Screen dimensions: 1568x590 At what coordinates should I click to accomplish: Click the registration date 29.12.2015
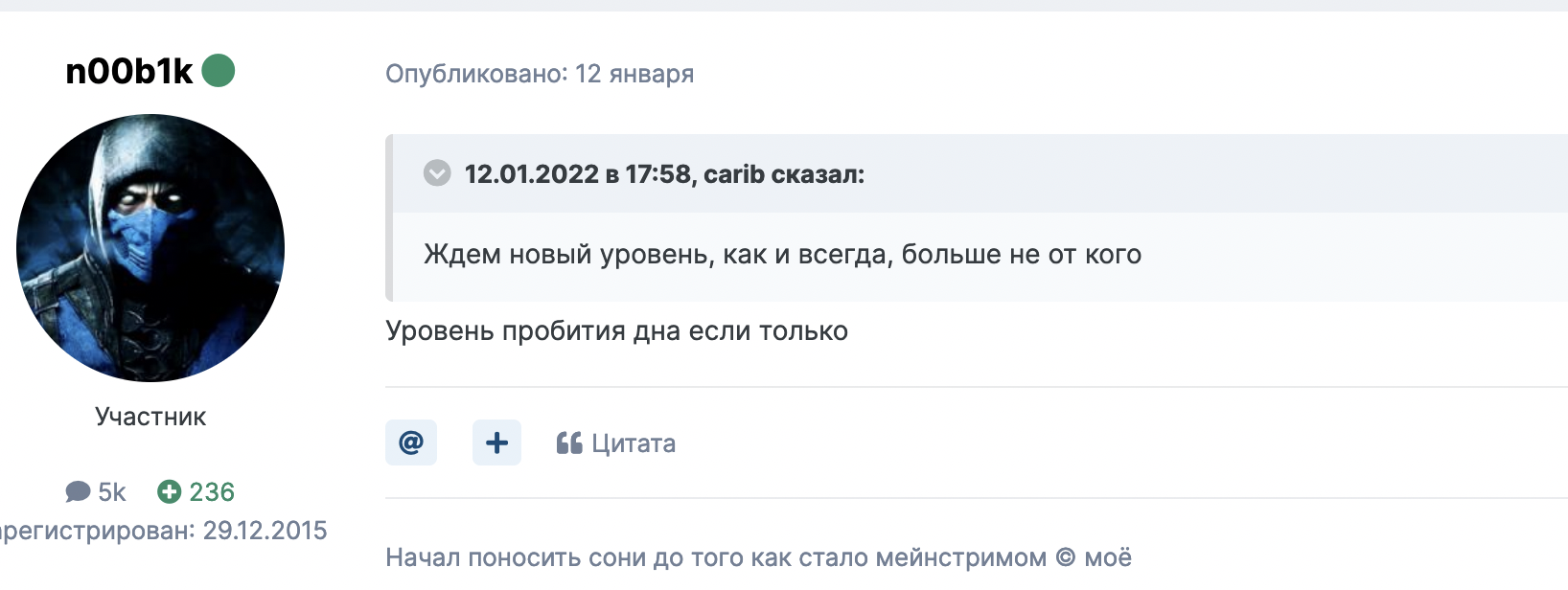click(265, 531)
